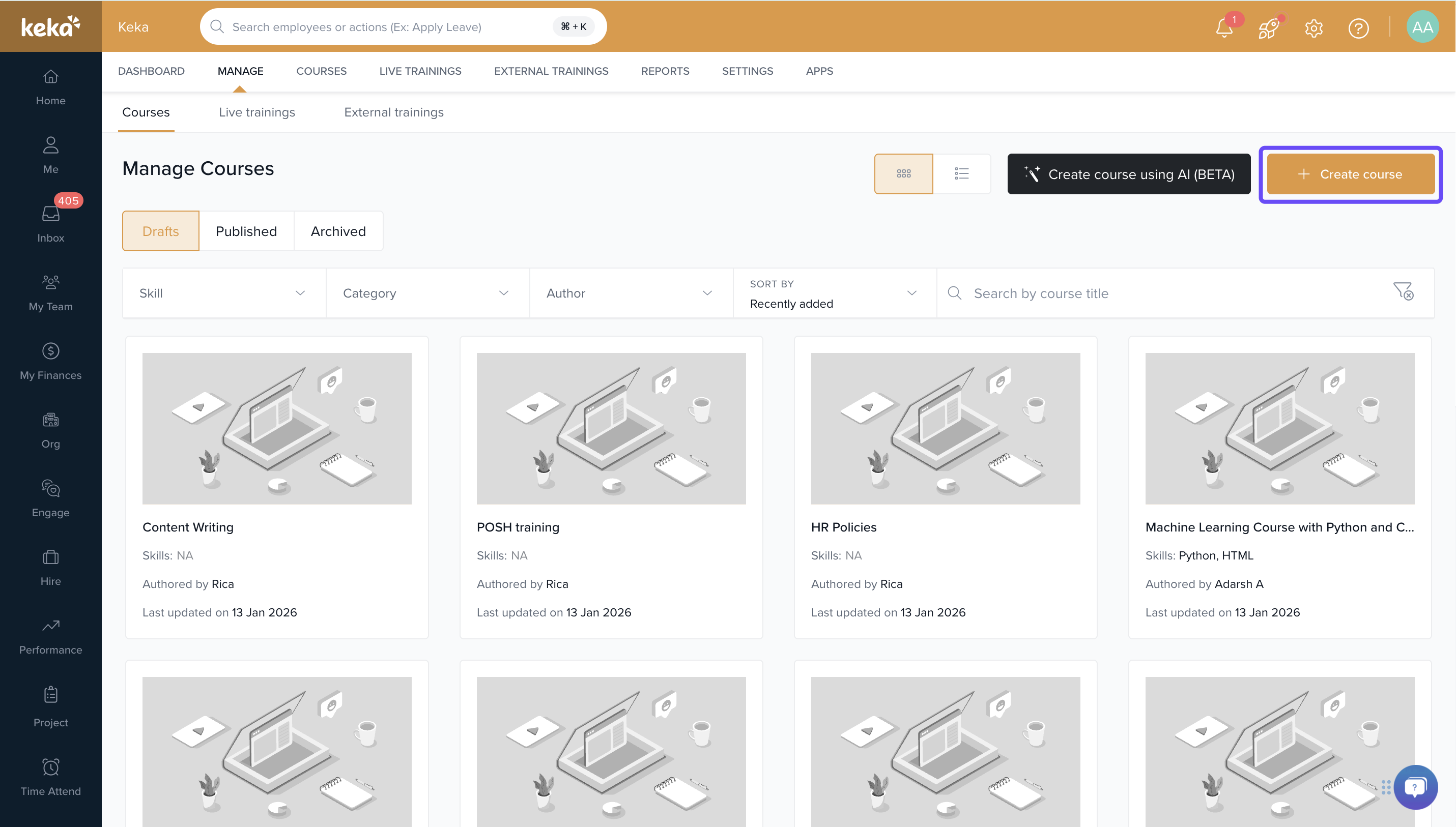This screenshot has width=1456, height=827.
Task: Expand the Category dropdown
Action: [x=427, y=293]
